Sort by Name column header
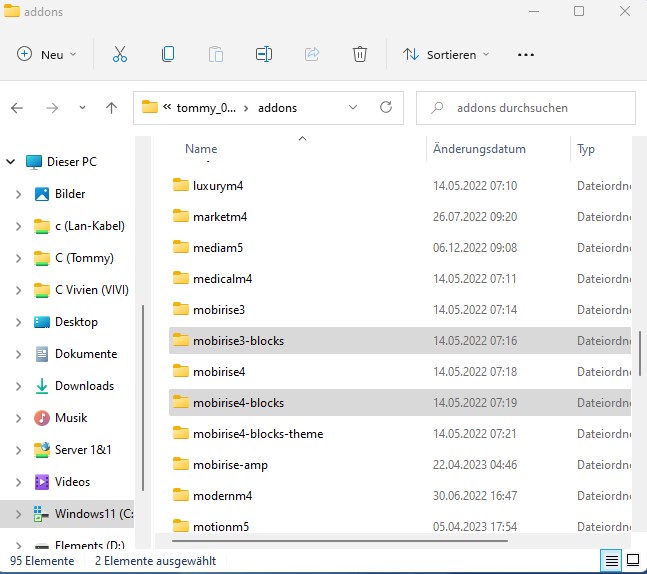Viewport: 647px width, 574px height. point(201,149)
